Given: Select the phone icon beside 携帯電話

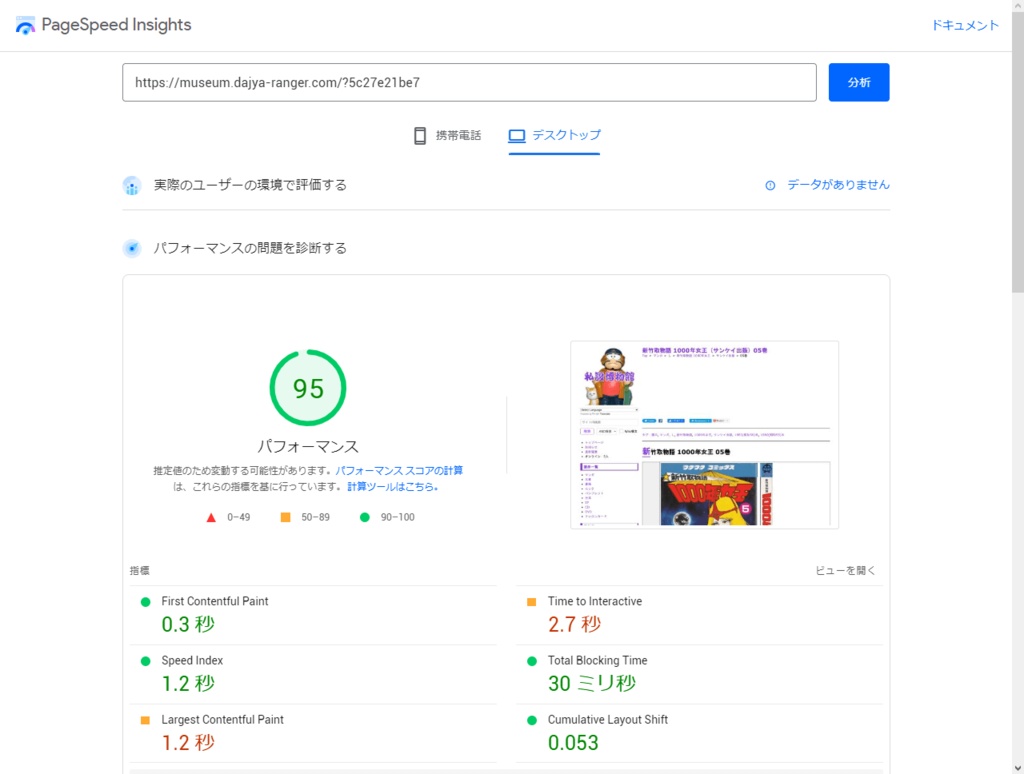Looking at the screenshot, I should click(x=418, y=135).
